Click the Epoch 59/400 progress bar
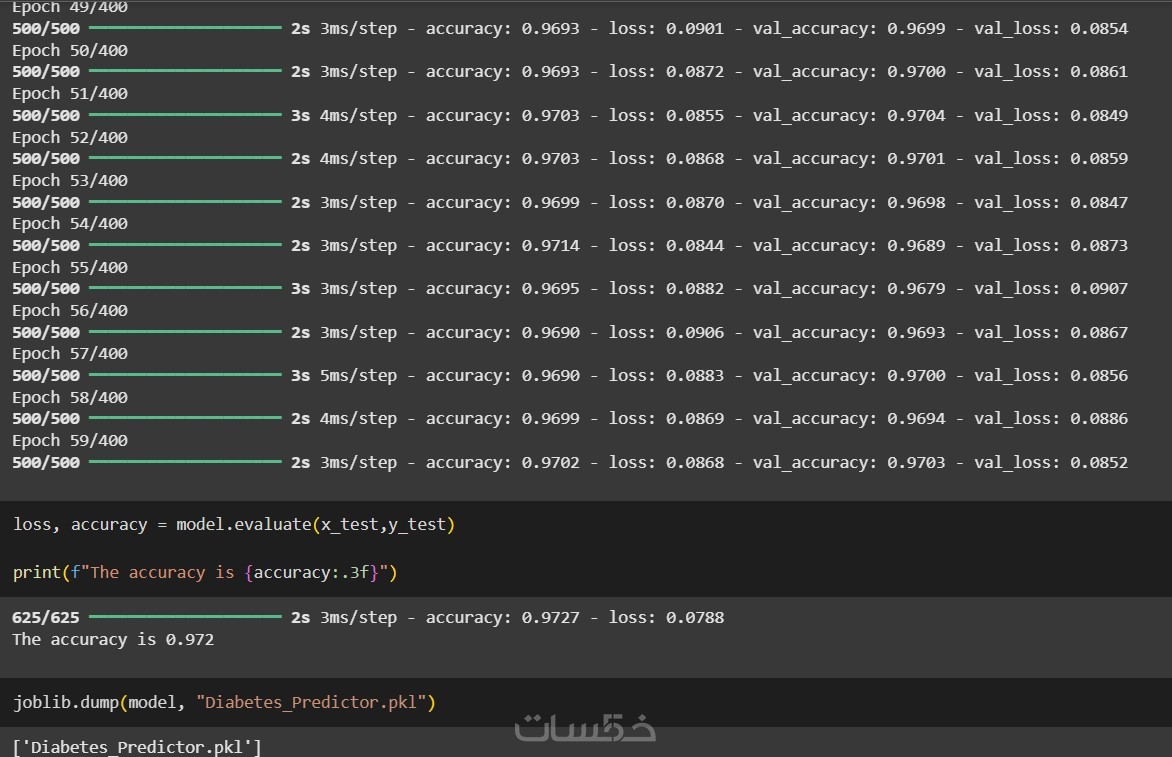1172x757 pixels. (x=185, y=462)
